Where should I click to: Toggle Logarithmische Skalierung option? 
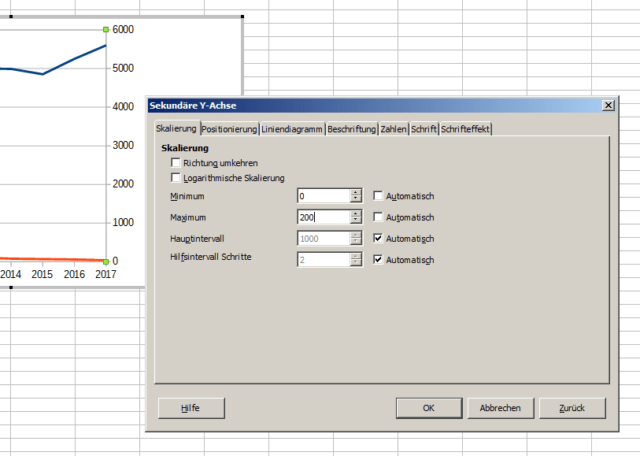(x=177, y=177)
